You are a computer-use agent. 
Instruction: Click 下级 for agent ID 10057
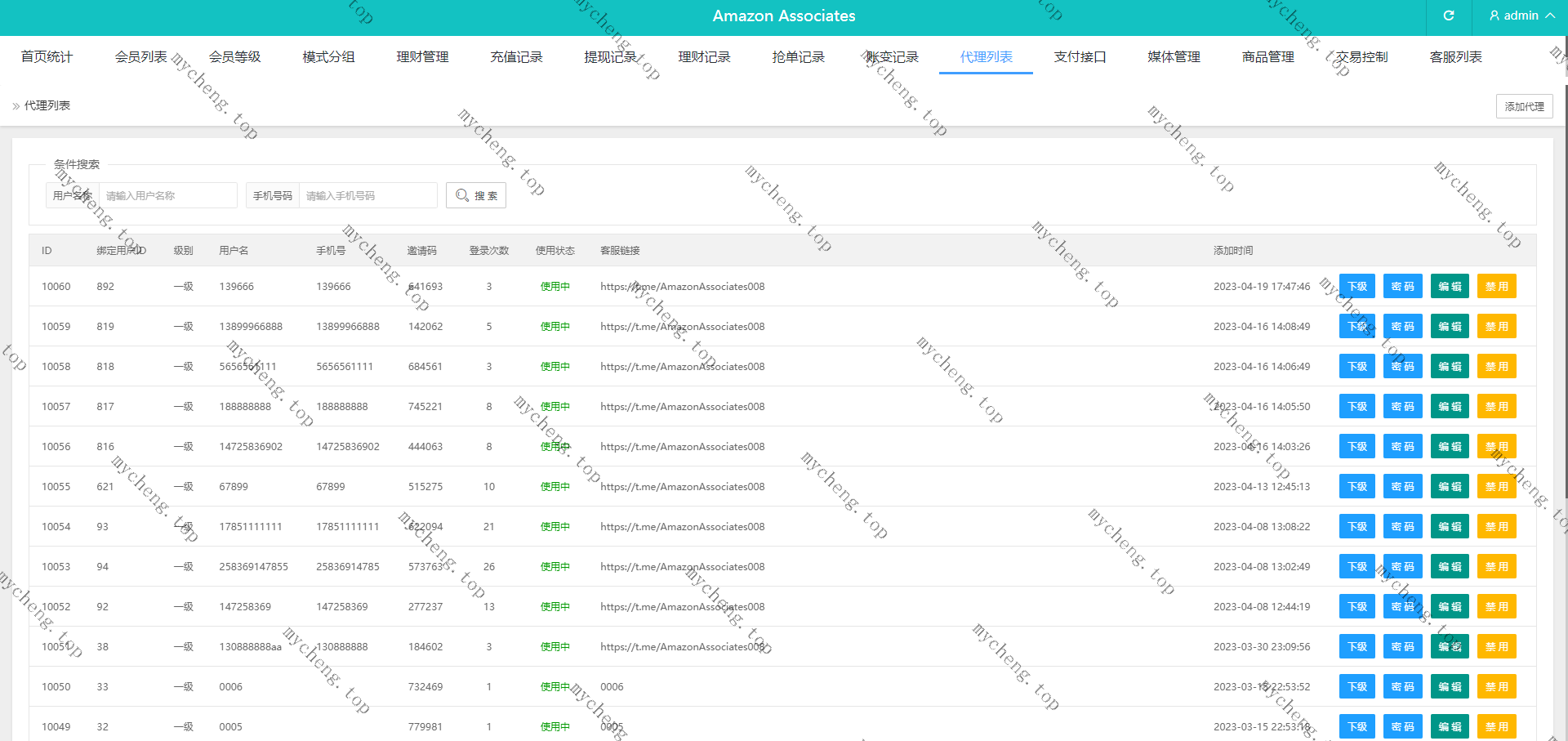1357,406
